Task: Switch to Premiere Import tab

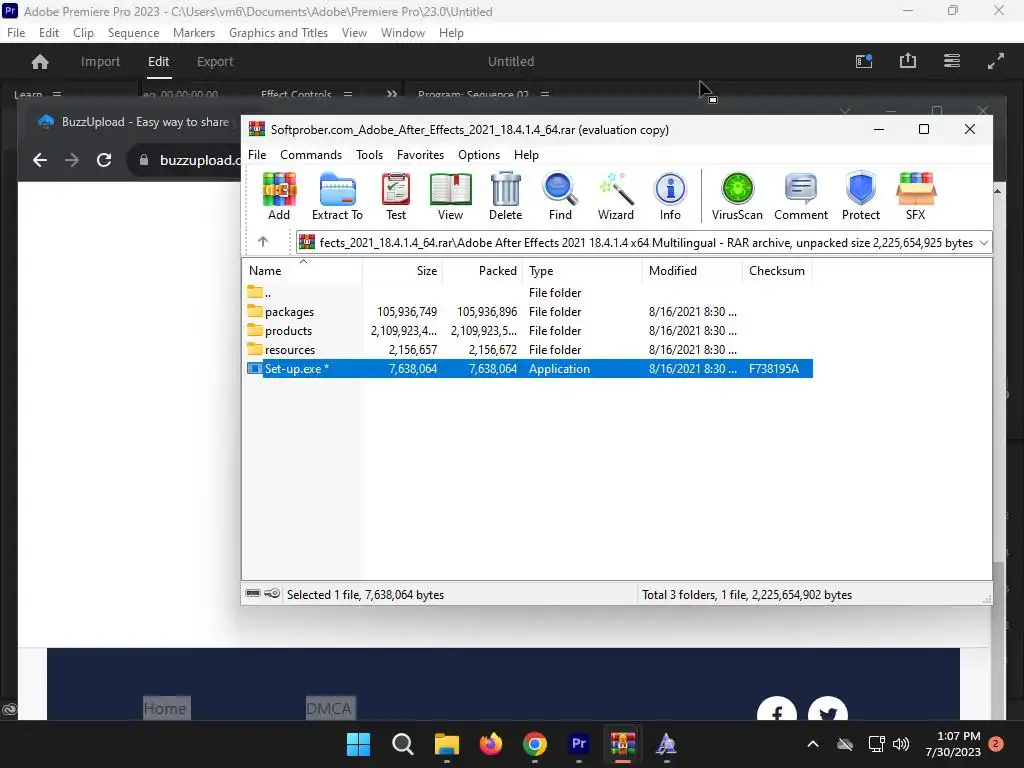Action: (x=100, y=61)
